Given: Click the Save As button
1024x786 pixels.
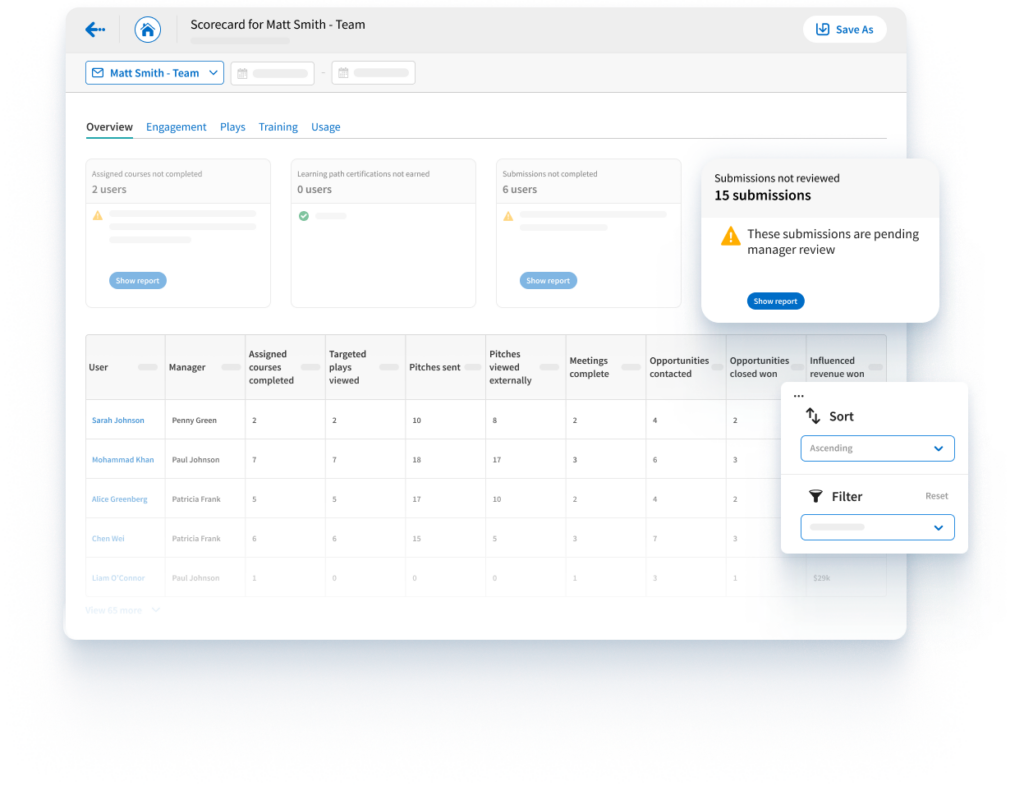Looking at the screenshot, I should [x=844, y=29].
